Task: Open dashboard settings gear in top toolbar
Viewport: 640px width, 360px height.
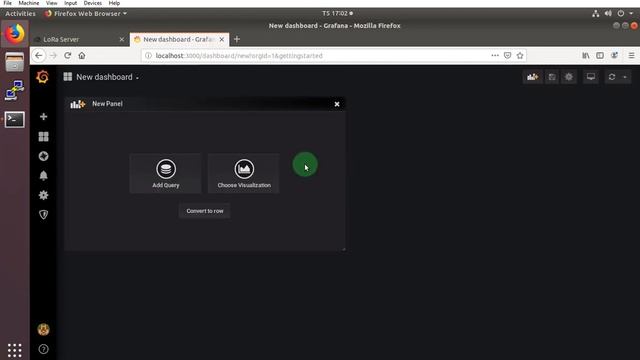Action: [569, 77]
